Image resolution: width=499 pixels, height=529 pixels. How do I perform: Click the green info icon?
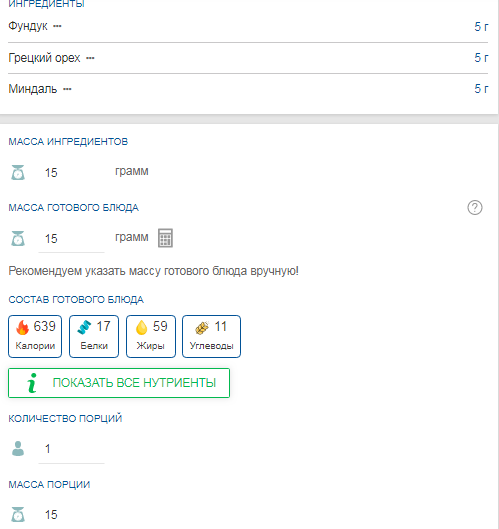pyautogui.click(x=32, y=383)
